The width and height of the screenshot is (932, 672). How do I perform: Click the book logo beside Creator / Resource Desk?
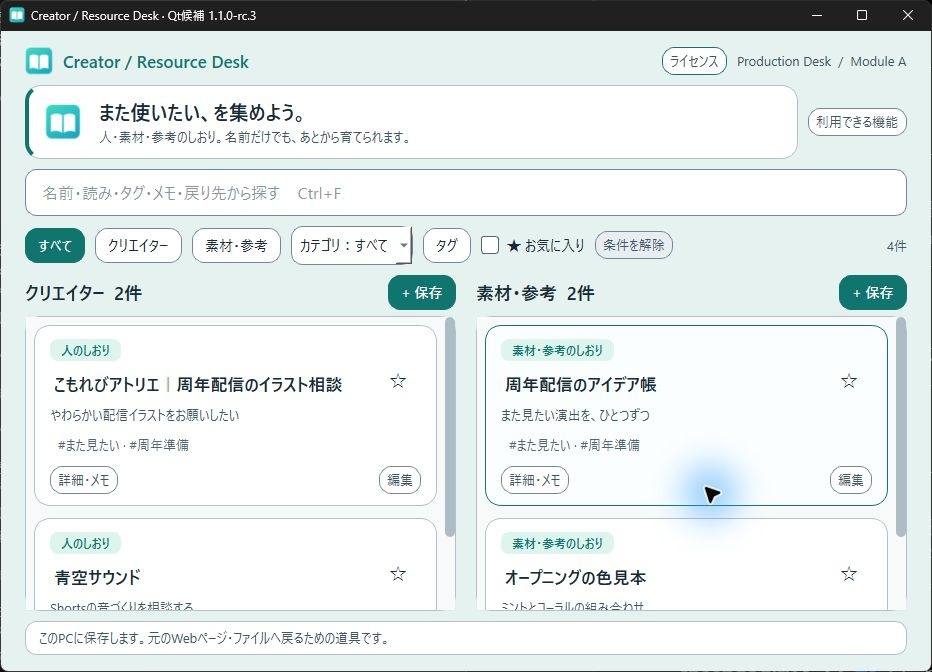click(39, 61)
